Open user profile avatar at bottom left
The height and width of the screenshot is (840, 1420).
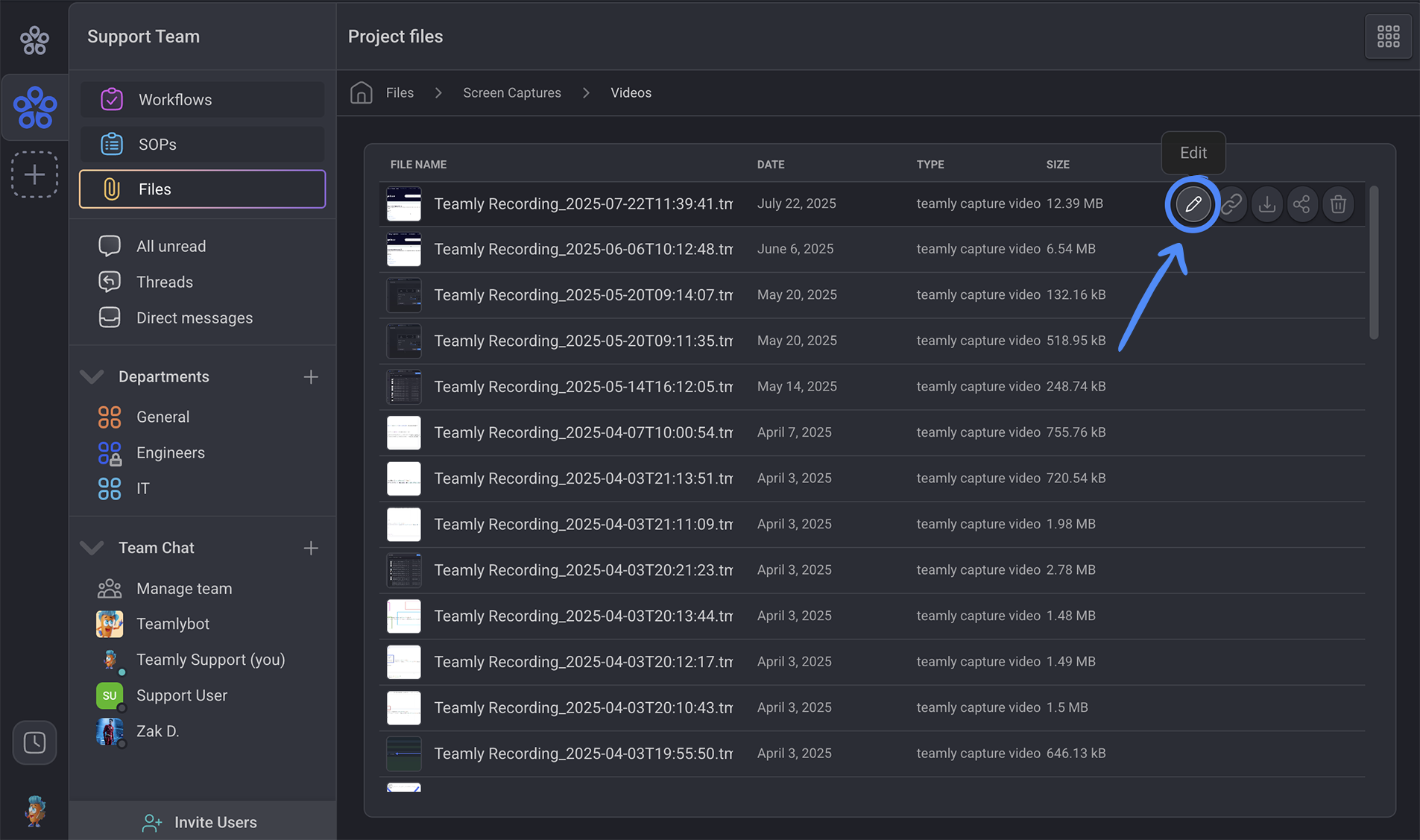coord(34,811)
